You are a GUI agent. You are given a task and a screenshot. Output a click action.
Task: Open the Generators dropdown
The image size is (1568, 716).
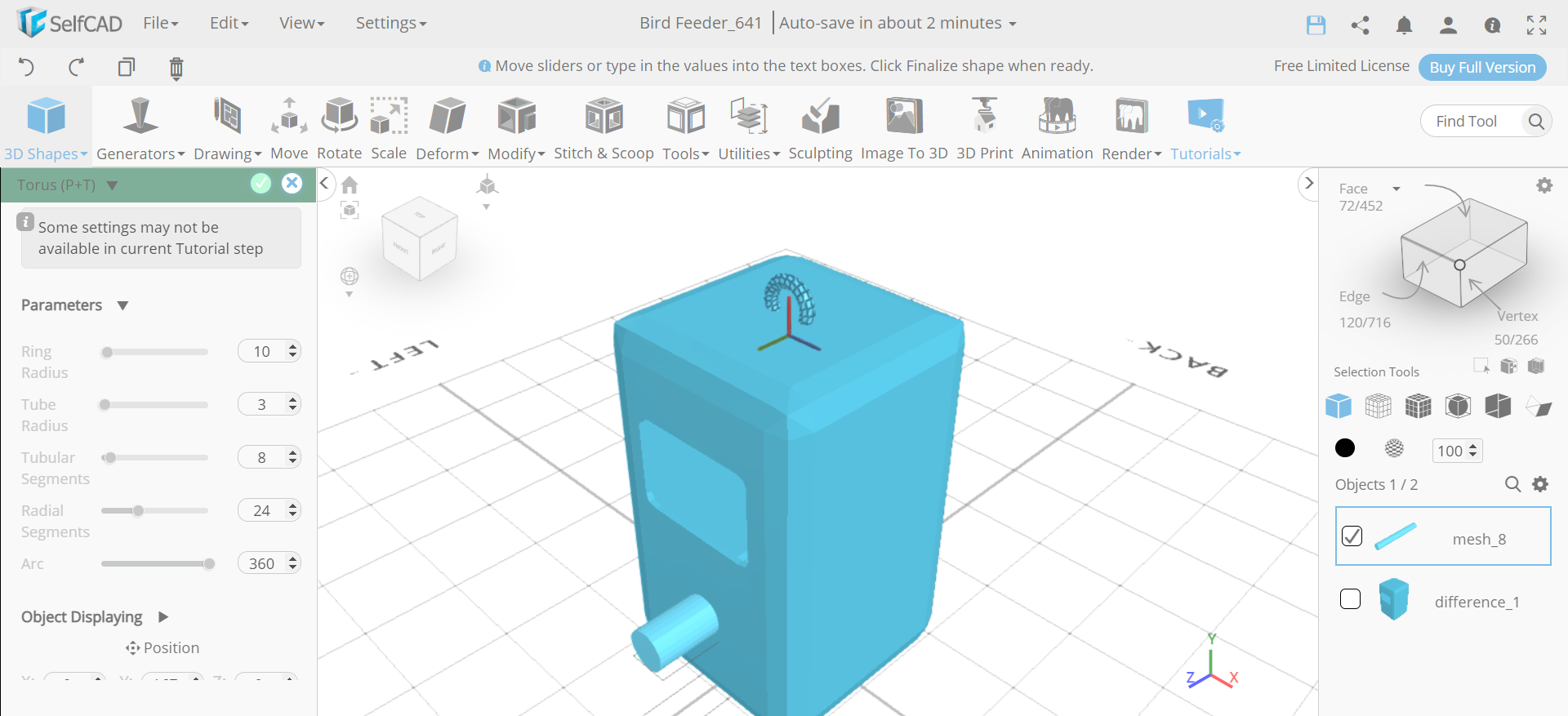coord(140,129)
